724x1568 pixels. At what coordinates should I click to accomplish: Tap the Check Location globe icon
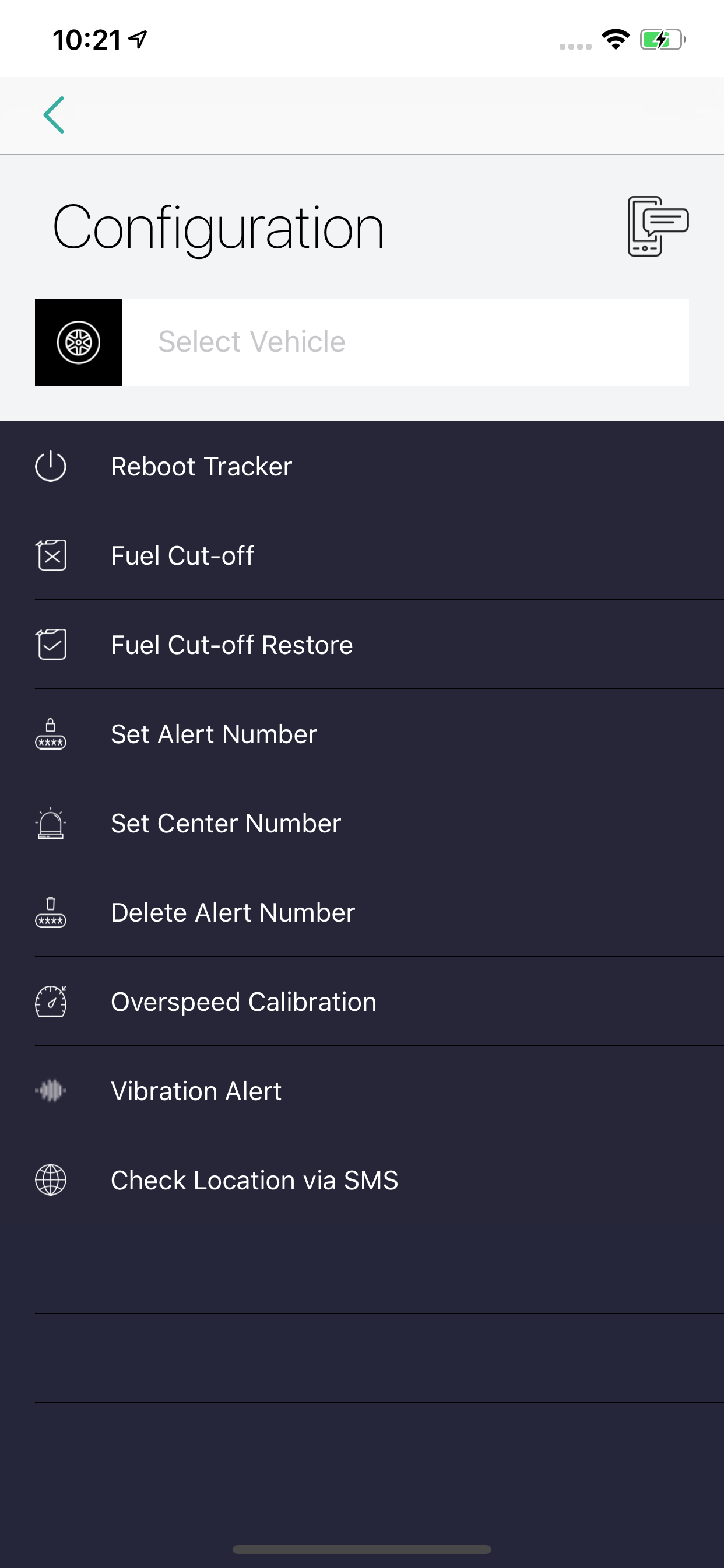[x=51, y=1179]
